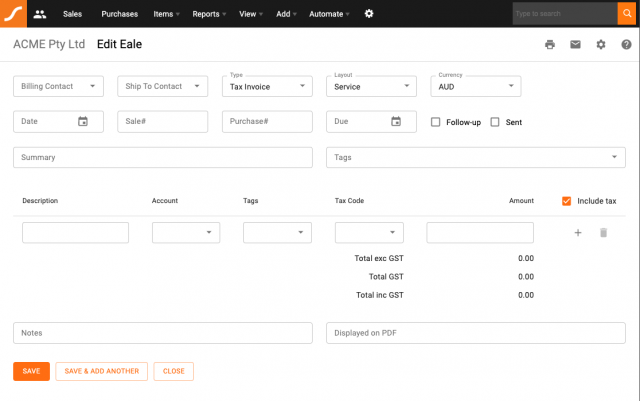
Task: Open the View menu
Action: coord(251,14)
